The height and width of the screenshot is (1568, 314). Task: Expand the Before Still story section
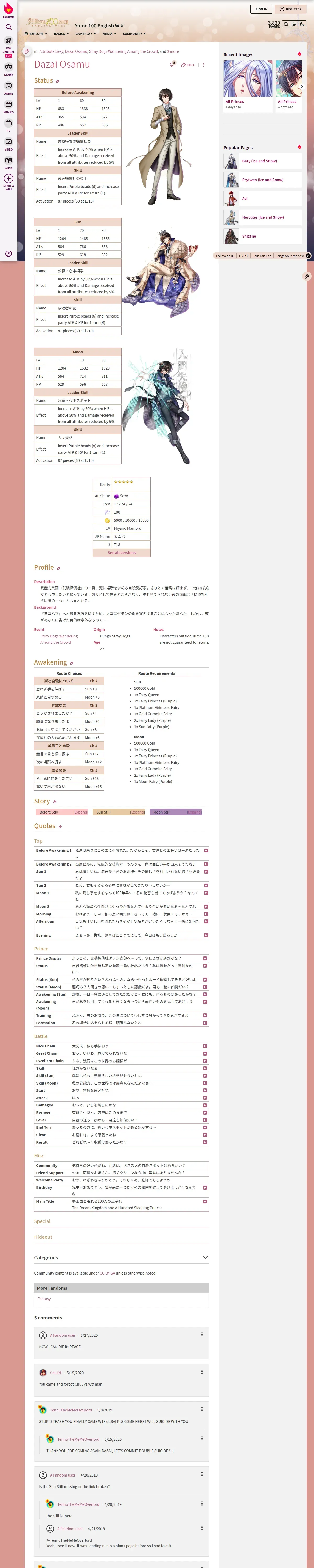point(81,812)
